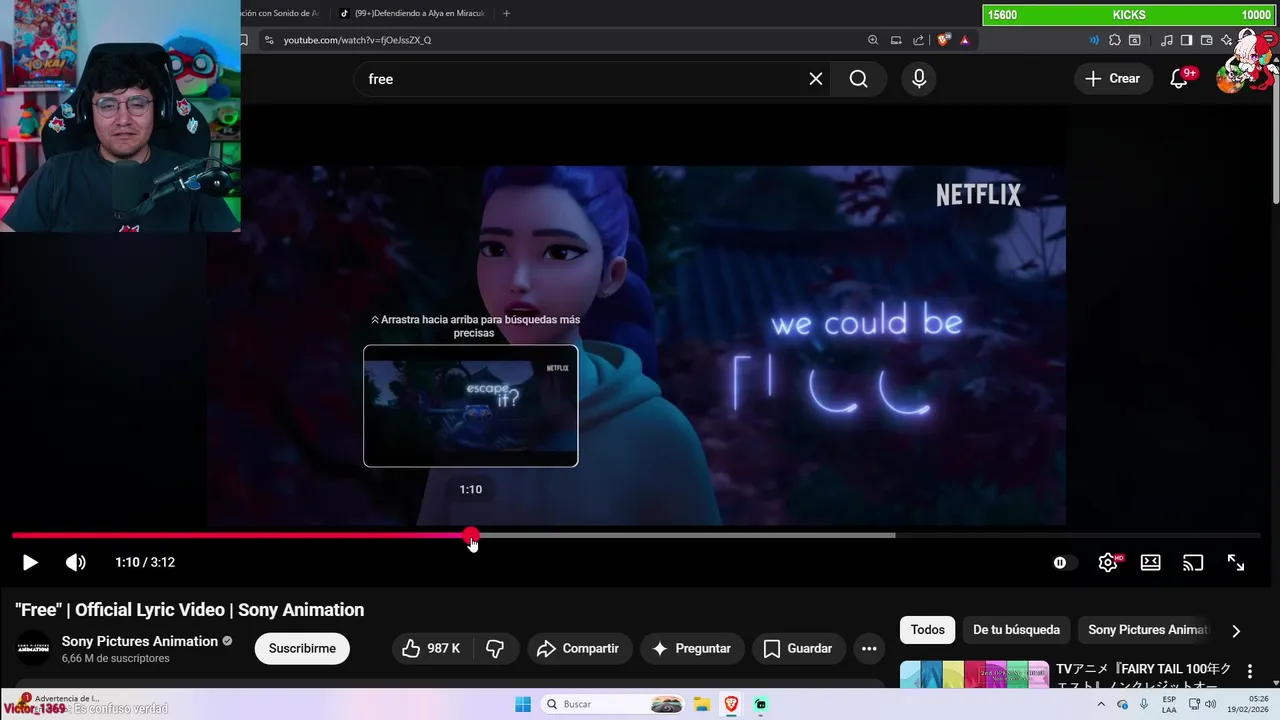Like the video with 987 K
The height and width of the screenshot is (720, 1280).
(431, 649)
